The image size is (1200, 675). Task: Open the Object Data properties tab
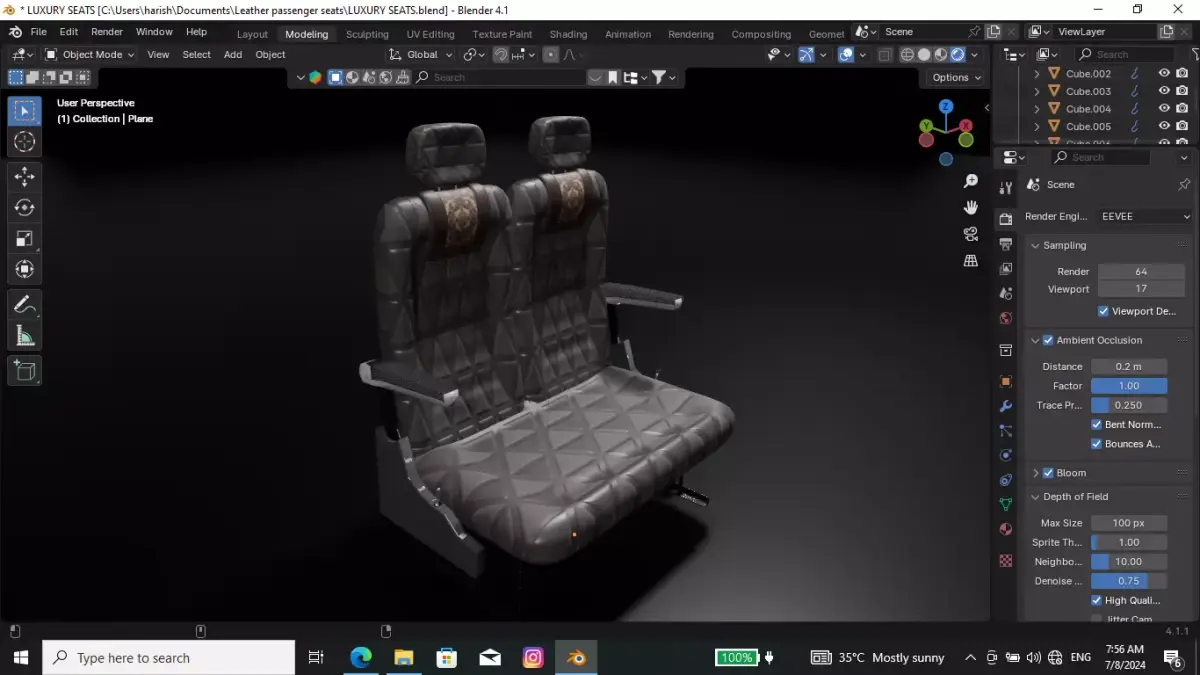click(x=1006, y=504)
